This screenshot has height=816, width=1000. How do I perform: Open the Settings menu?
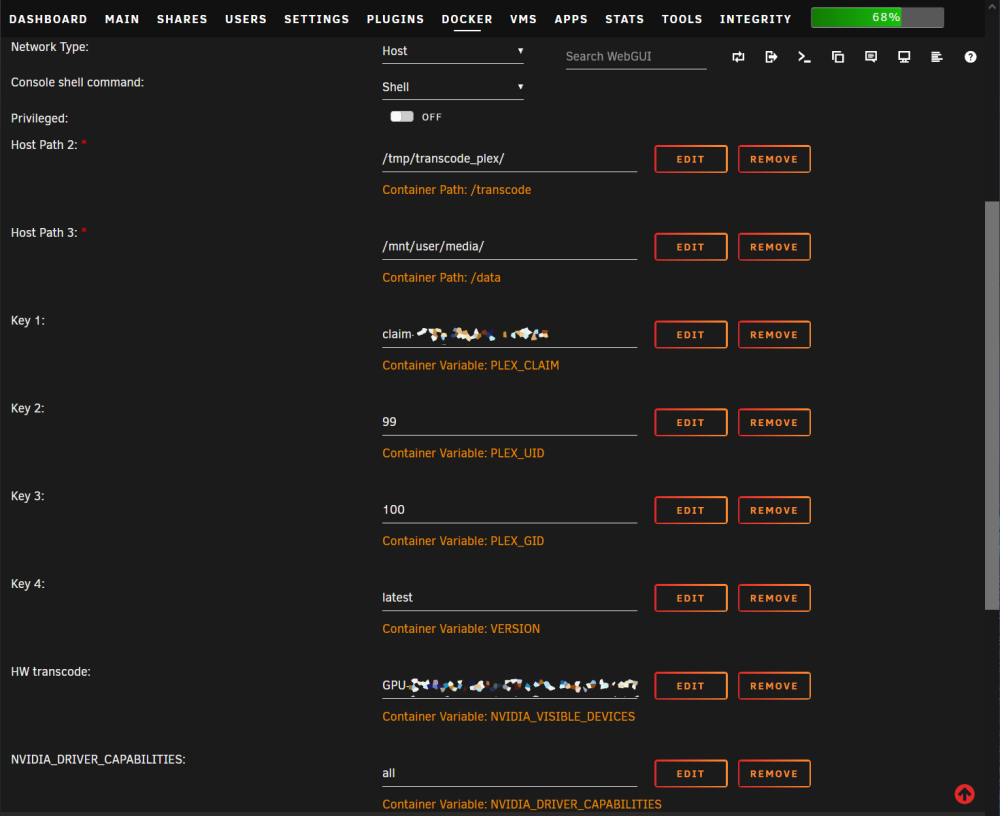coord(316,19)
